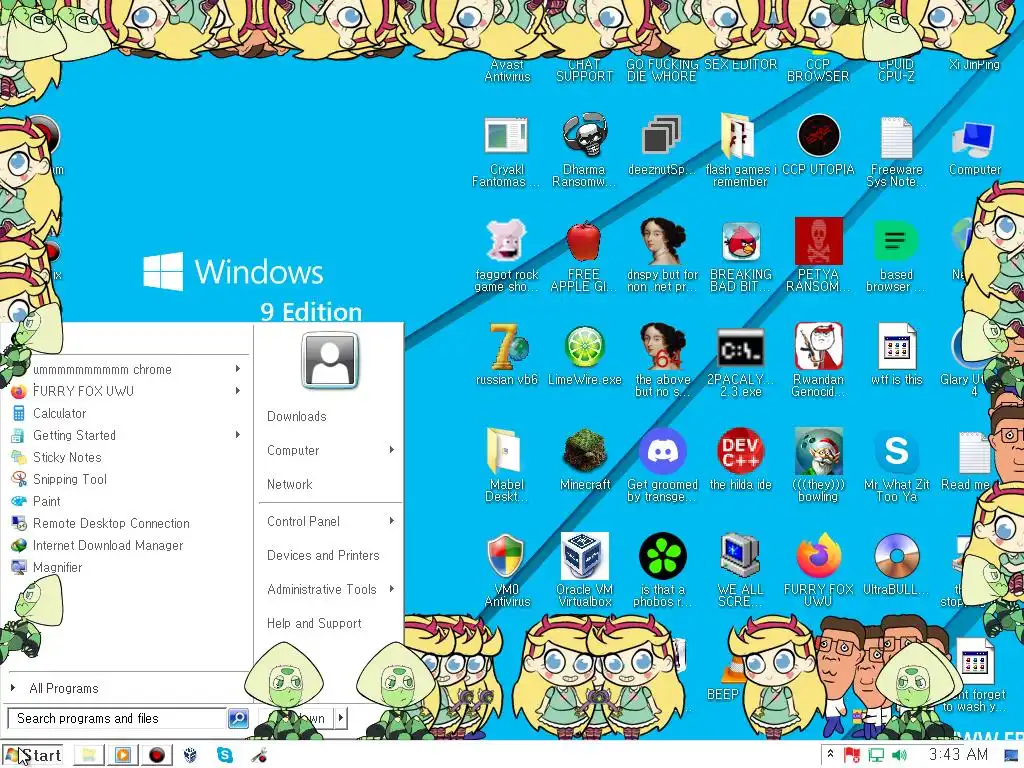Image resolution: width=1024 pixels, height=768 pixels.
Task: Click the 3:43 AM taskbar clock
Action: click(x=958, y=754)
